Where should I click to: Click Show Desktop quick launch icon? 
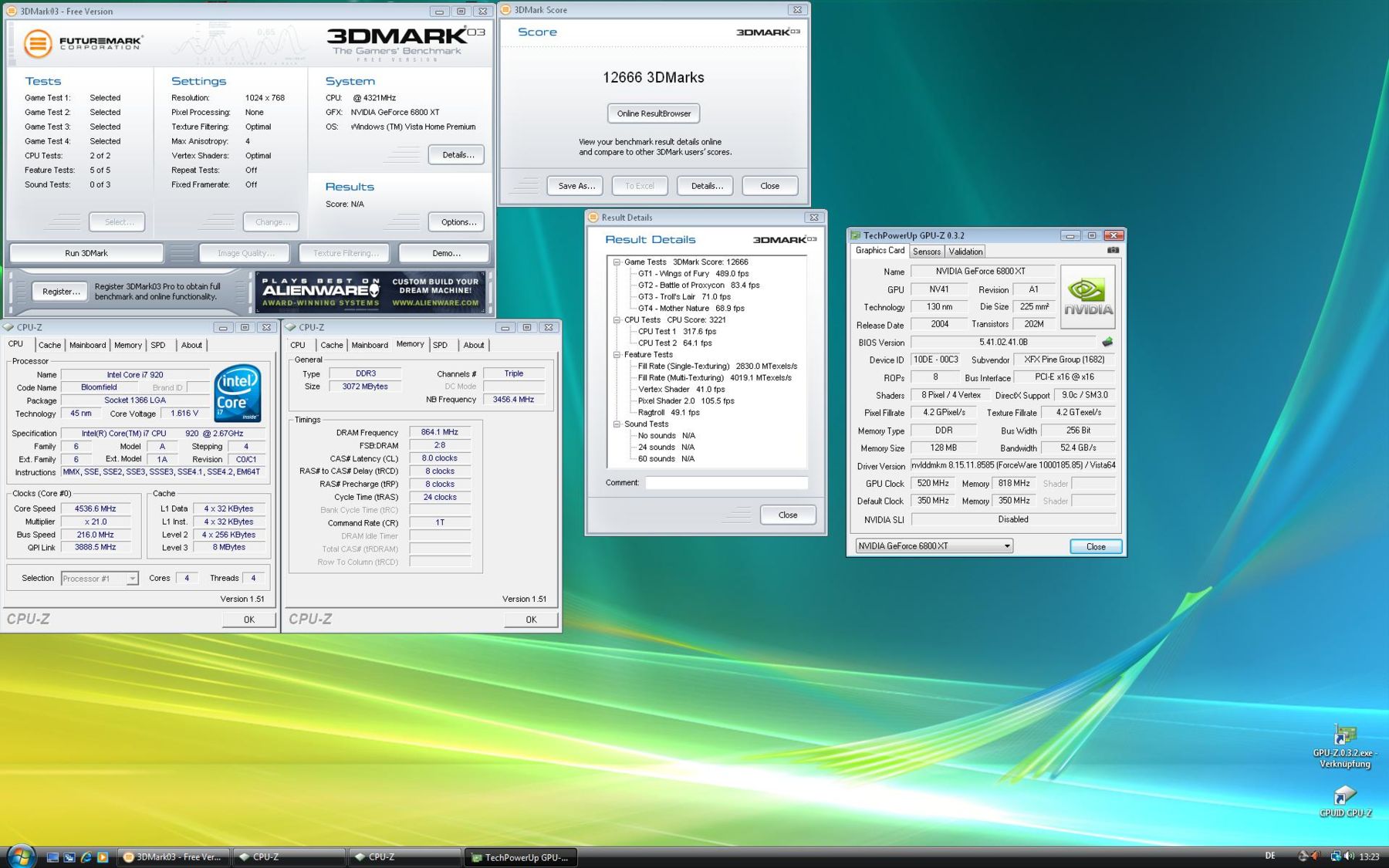52,857
